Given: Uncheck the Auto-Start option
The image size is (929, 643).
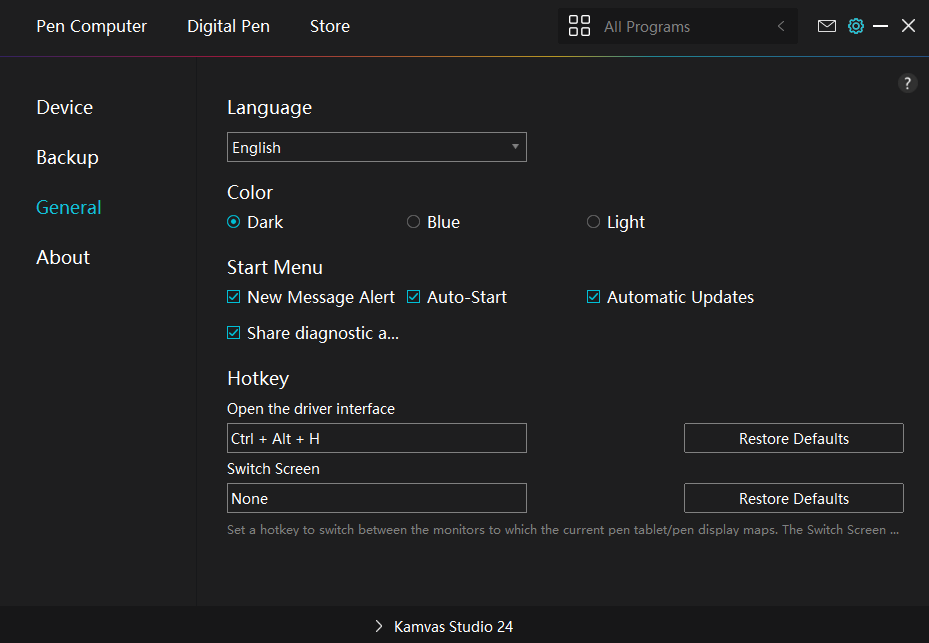Looking at the screenshot, I should (x=414, y=297).
